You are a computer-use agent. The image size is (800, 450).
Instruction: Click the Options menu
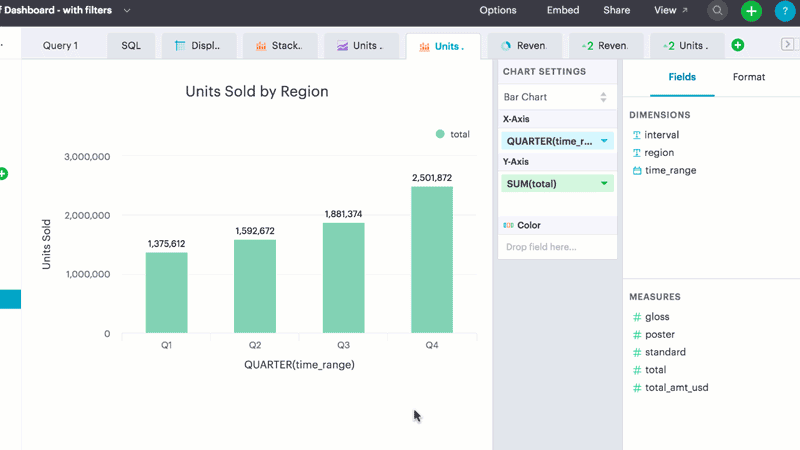point(498,10)
